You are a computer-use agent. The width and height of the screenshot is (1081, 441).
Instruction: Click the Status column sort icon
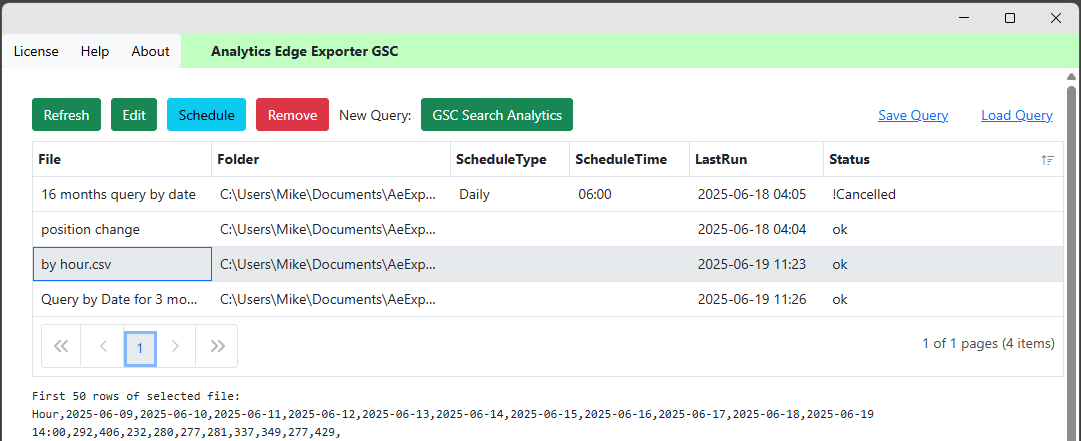(1047, 160)
